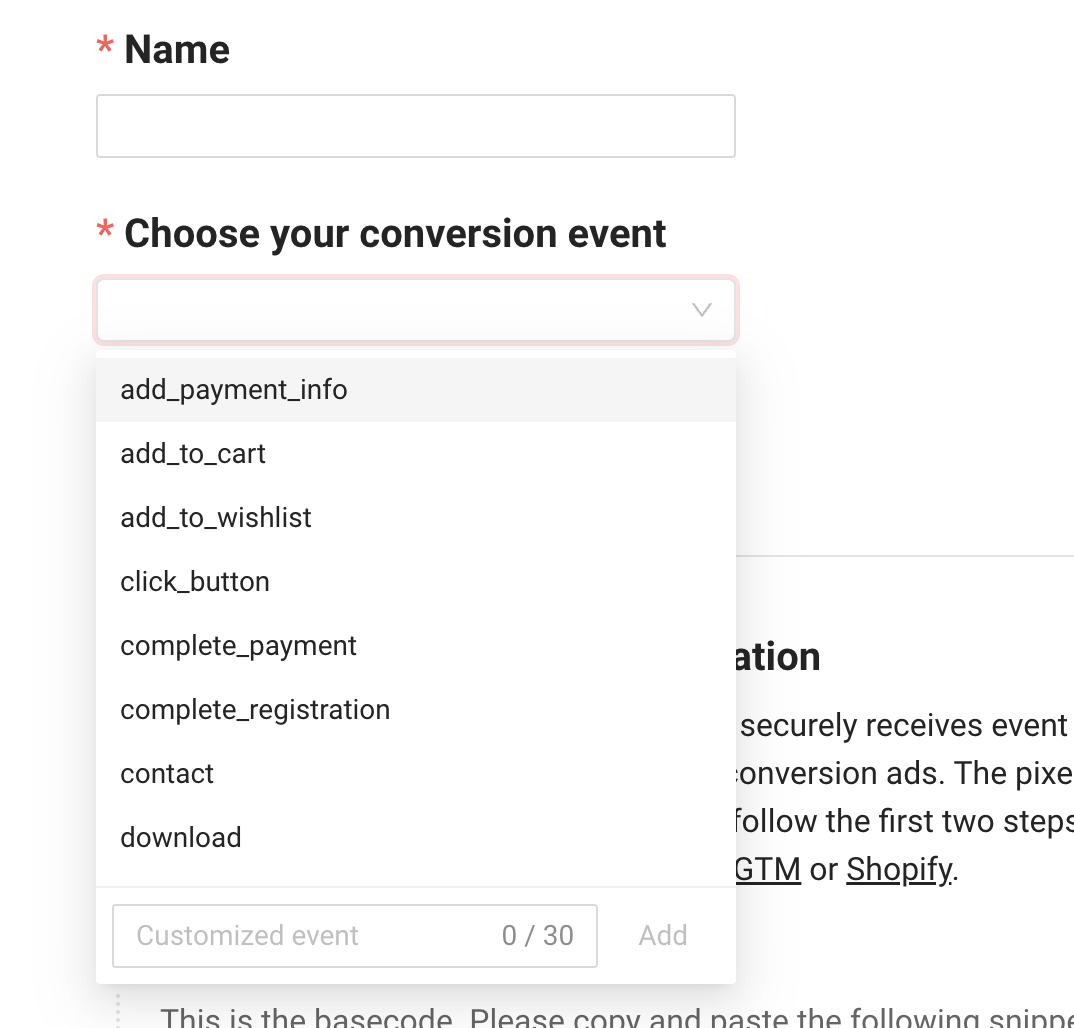Pick the contact event option
Viewport: 1074px width, 1028px height.
click(x=416, y=774)
